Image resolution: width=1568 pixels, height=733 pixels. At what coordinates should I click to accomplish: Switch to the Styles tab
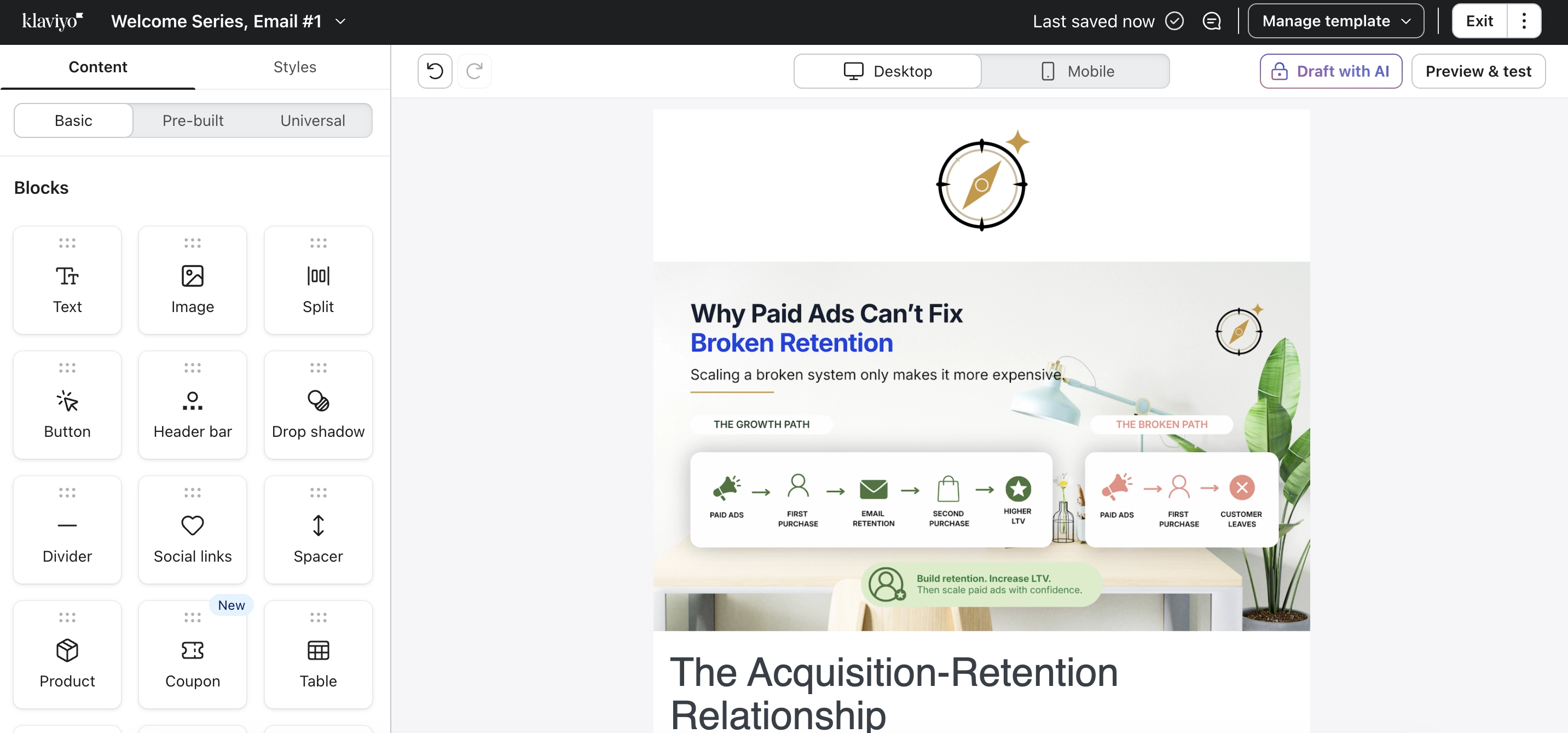(294, 67)
